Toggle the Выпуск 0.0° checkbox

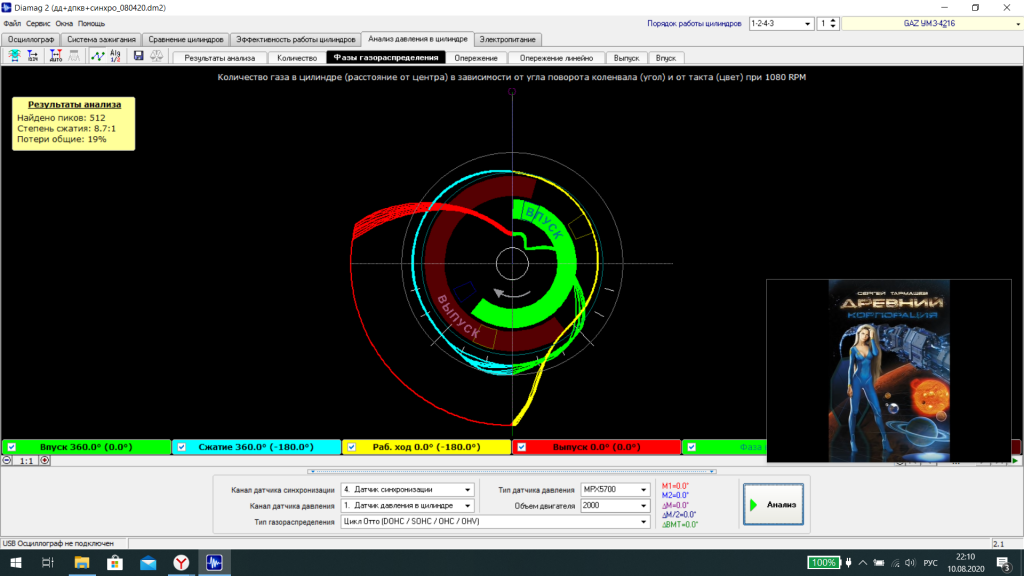(x=521, y=447)
